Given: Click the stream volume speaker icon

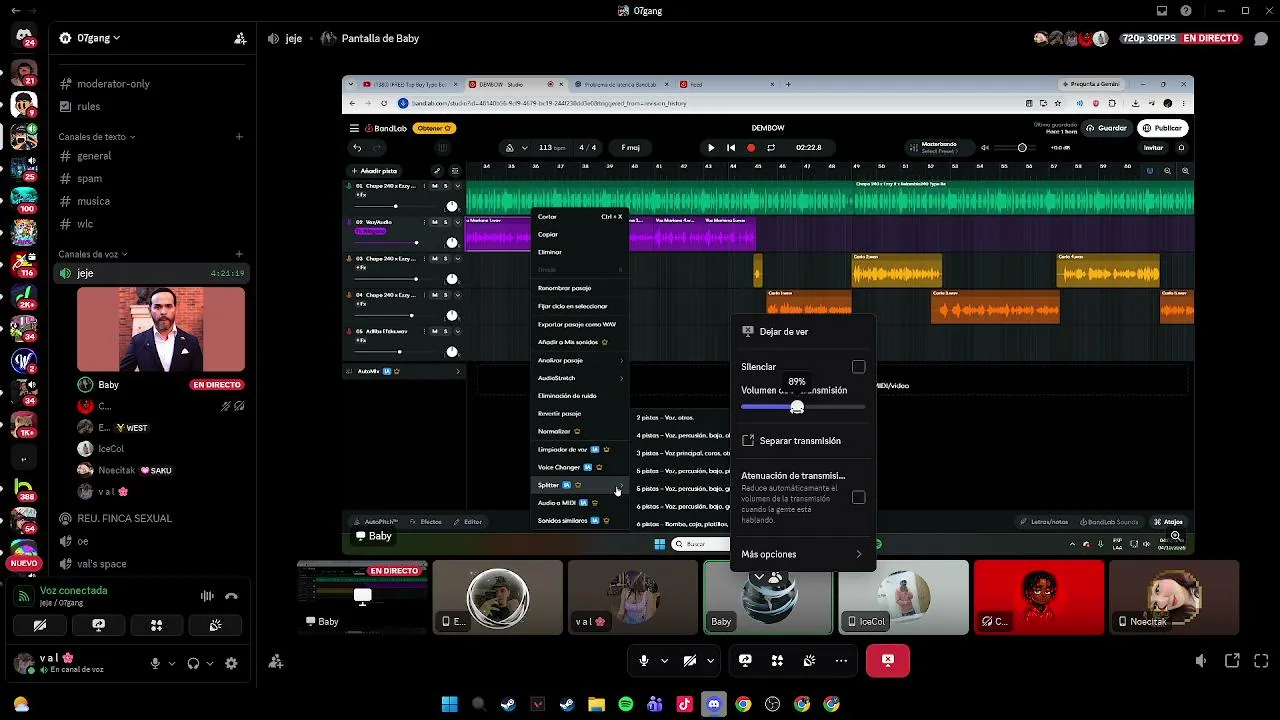Looking at the screenshot, I should click(x=1201, y=661).
